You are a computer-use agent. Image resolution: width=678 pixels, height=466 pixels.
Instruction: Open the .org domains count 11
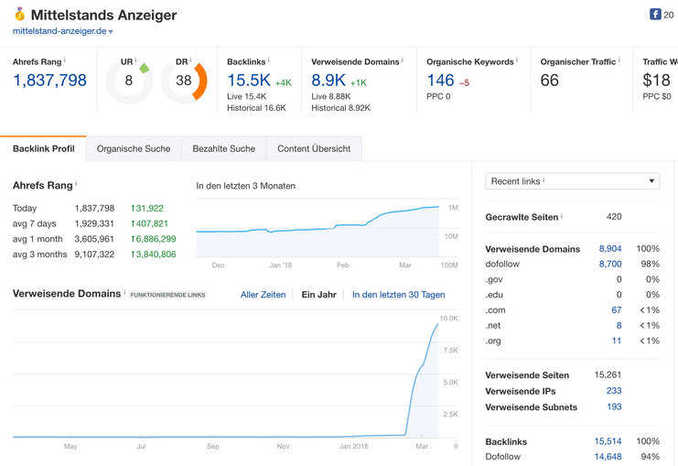617,341
